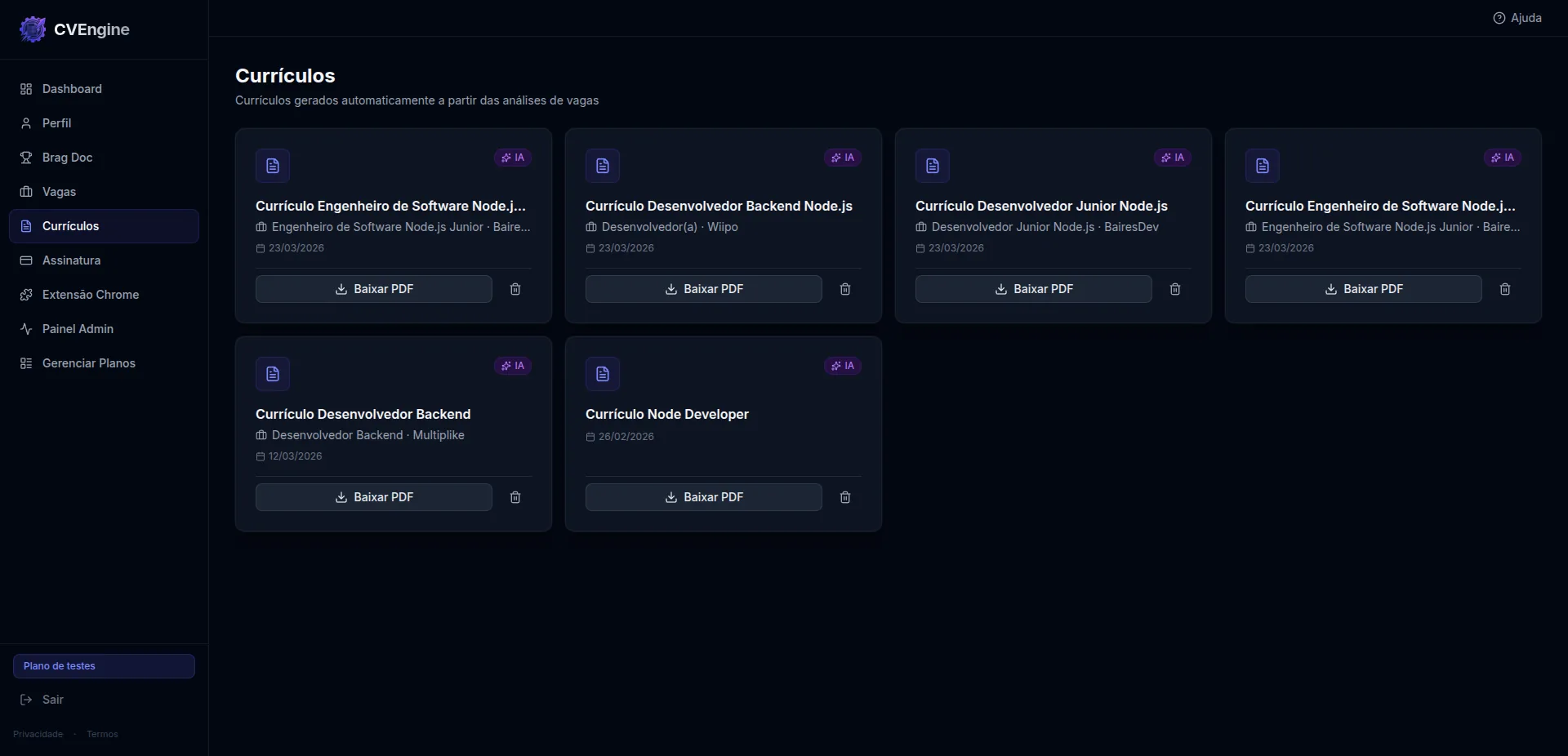Select Painel Admin in the sidebar

pos(78,329)
